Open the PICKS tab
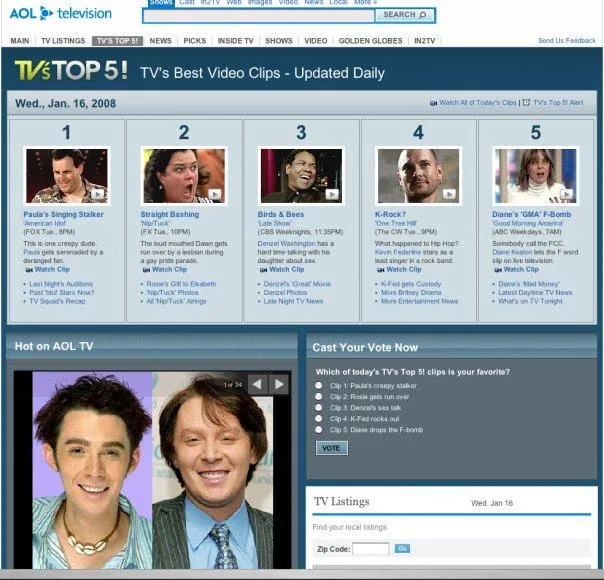Viewport: 604px width, 580px height. [195, 41]
